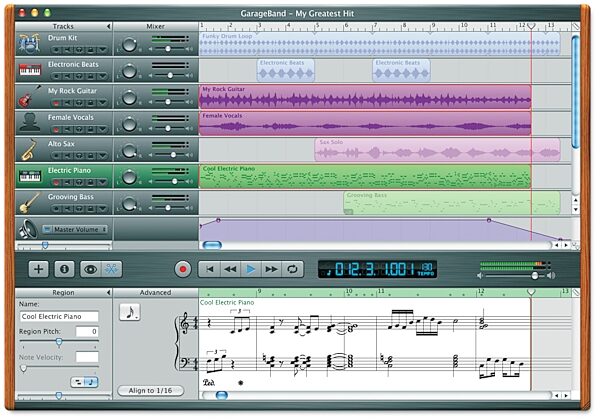The width and height of the screenshot is (600, 420).
Task: Open the Track Info panel
Action: coord(64,269)
